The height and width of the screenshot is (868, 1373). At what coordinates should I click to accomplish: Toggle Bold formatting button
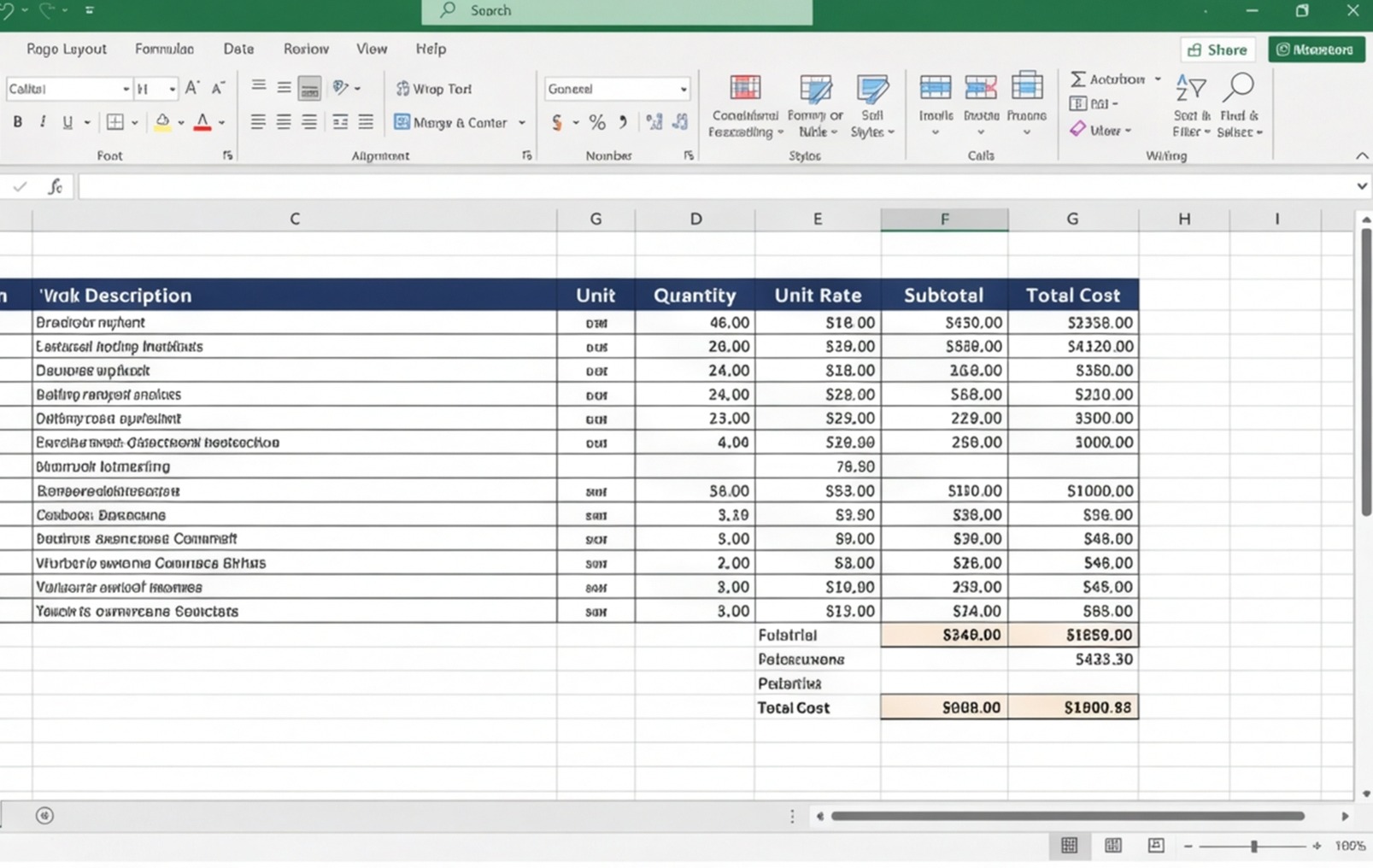17,122
